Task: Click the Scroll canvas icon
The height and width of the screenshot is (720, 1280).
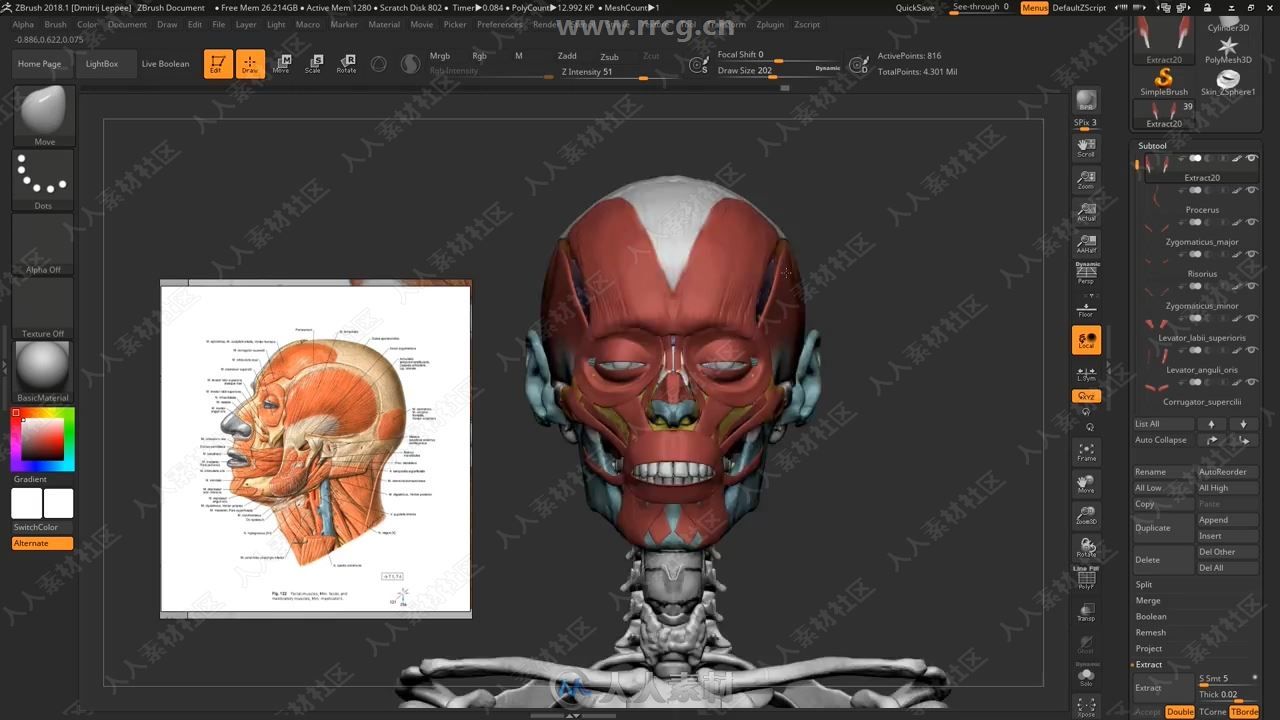Action: [x=1086, y=148]
